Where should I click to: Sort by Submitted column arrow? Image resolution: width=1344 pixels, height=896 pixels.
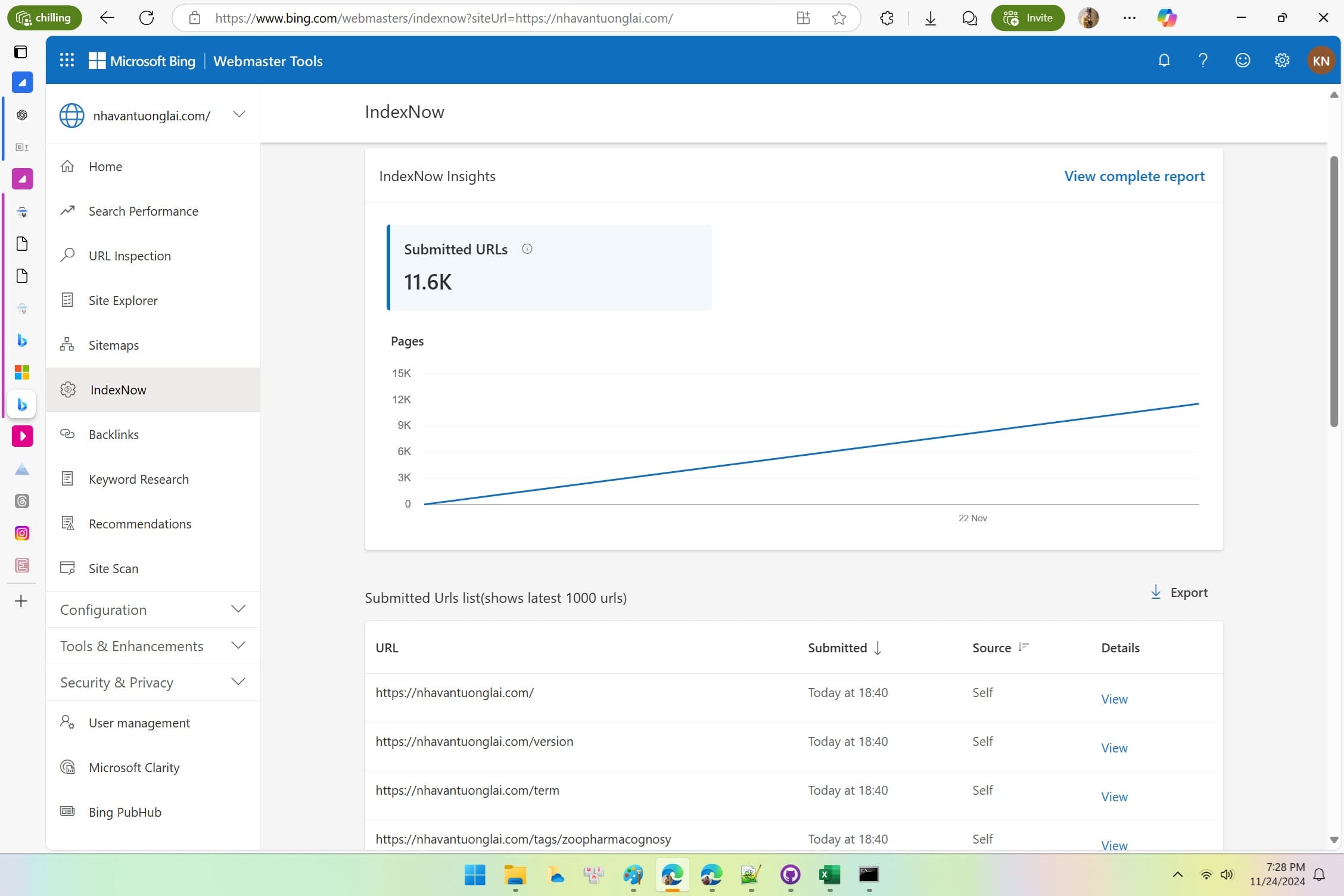pyautogui.click(x=878, y=648)
